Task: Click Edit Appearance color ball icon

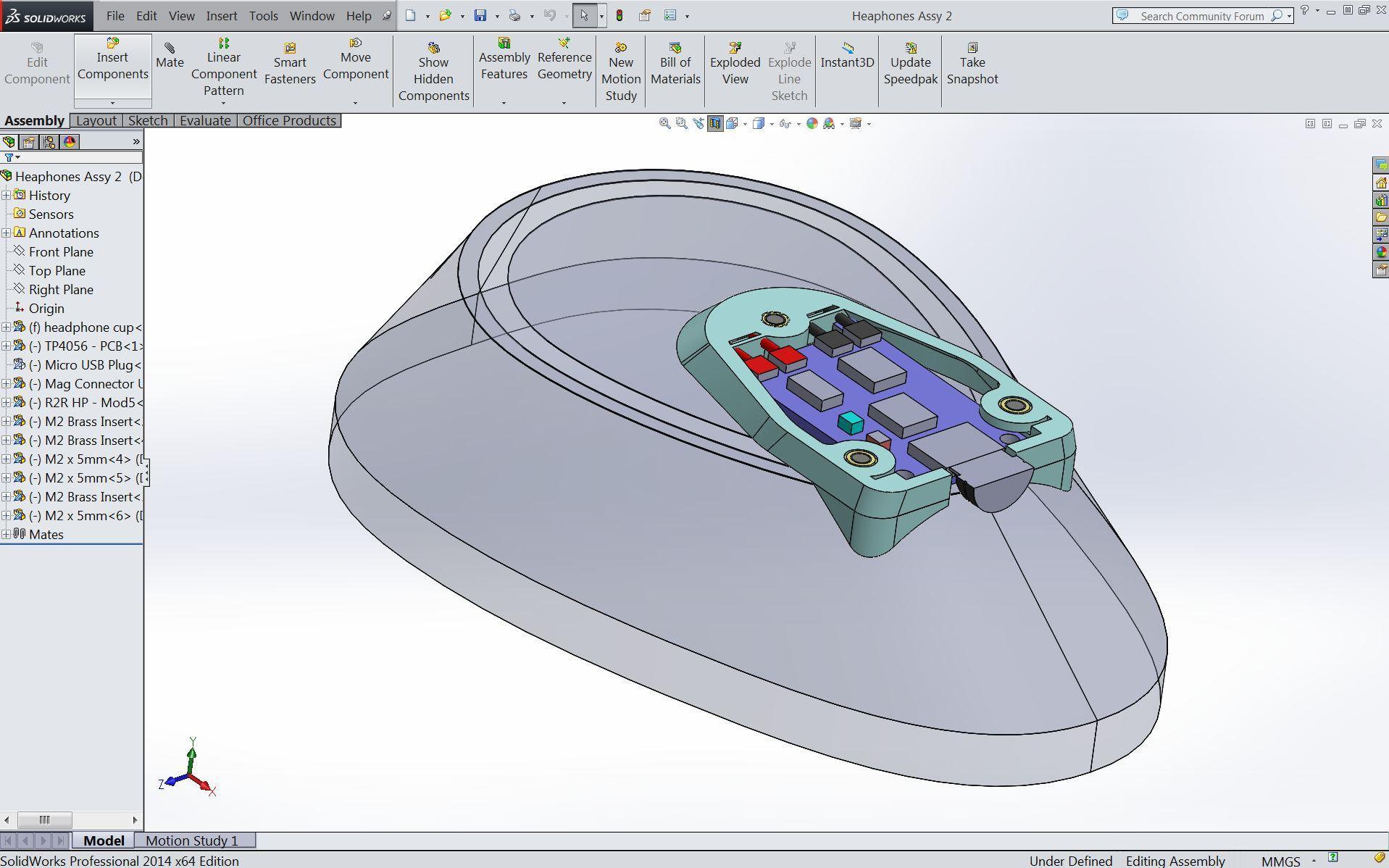Action: point(812,124)
